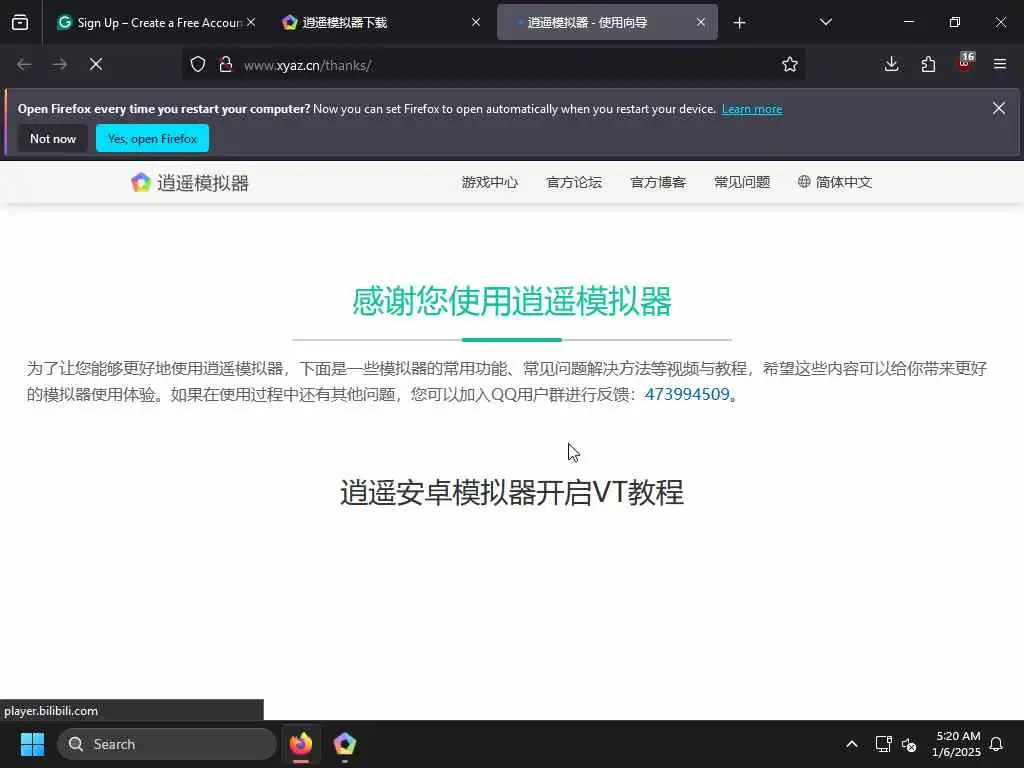
Task: Click the 逍遥安卓模拟器开启VT教程 heading
Action: point(512,492)
